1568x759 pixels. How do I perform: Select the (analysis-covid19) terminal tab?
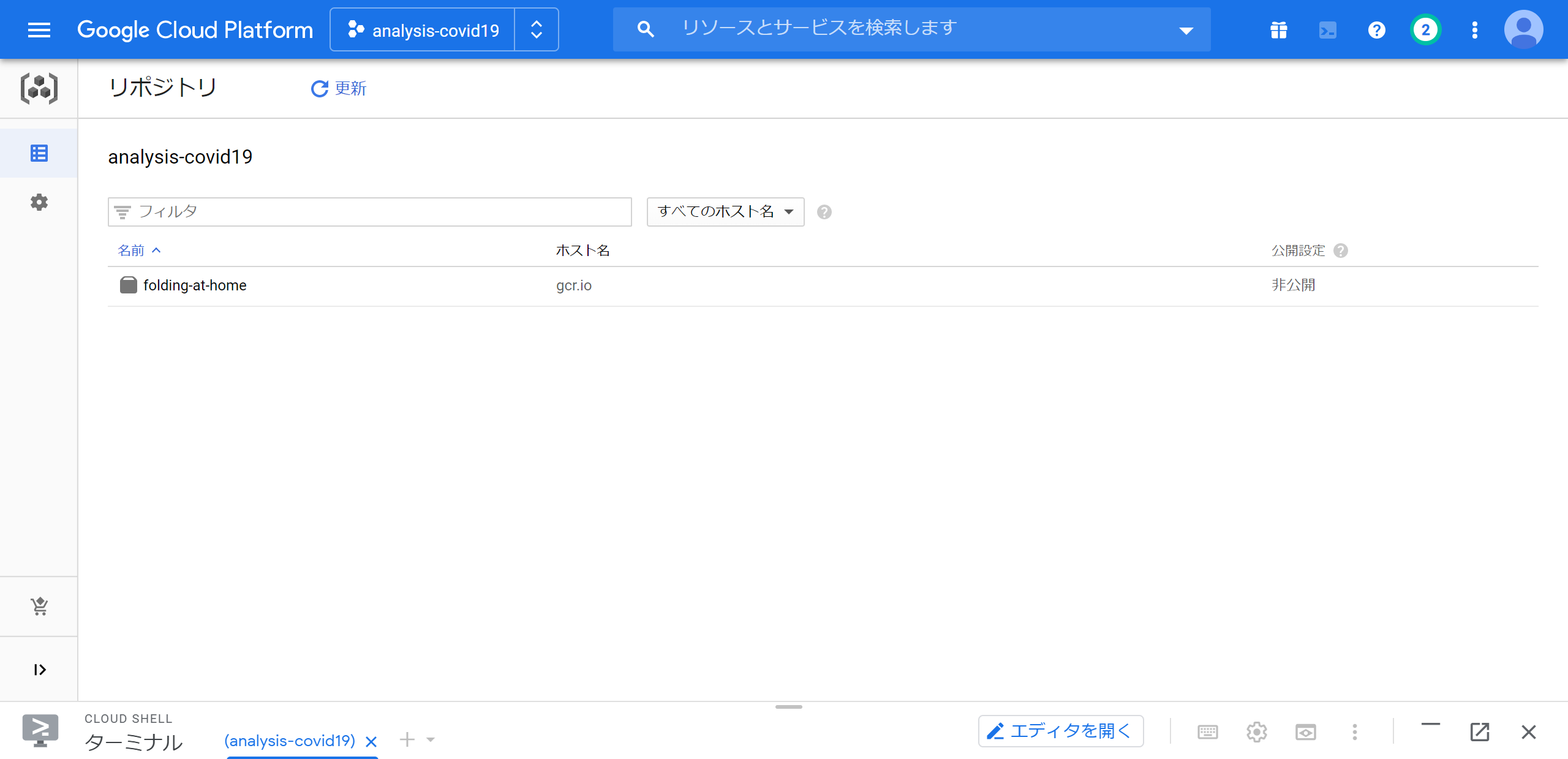pyautogui.click(x=290, y=741)
